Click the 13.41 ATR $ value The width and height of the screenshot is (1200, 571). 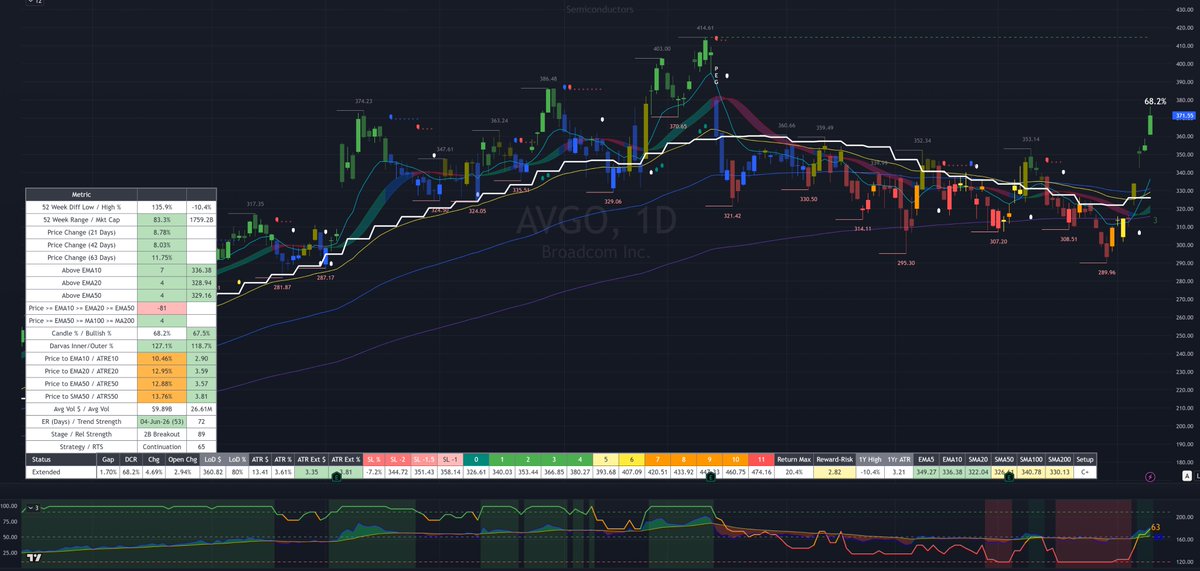pyautogui.click(x=259, y=471)
